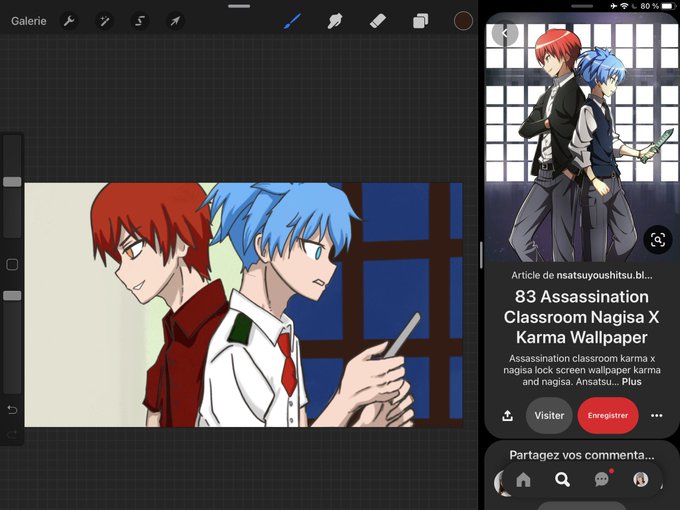The width and height of the screenshot is (680, 510).
Task: Tap the Partagez vos commenta... field
Action: coord(582,455)
